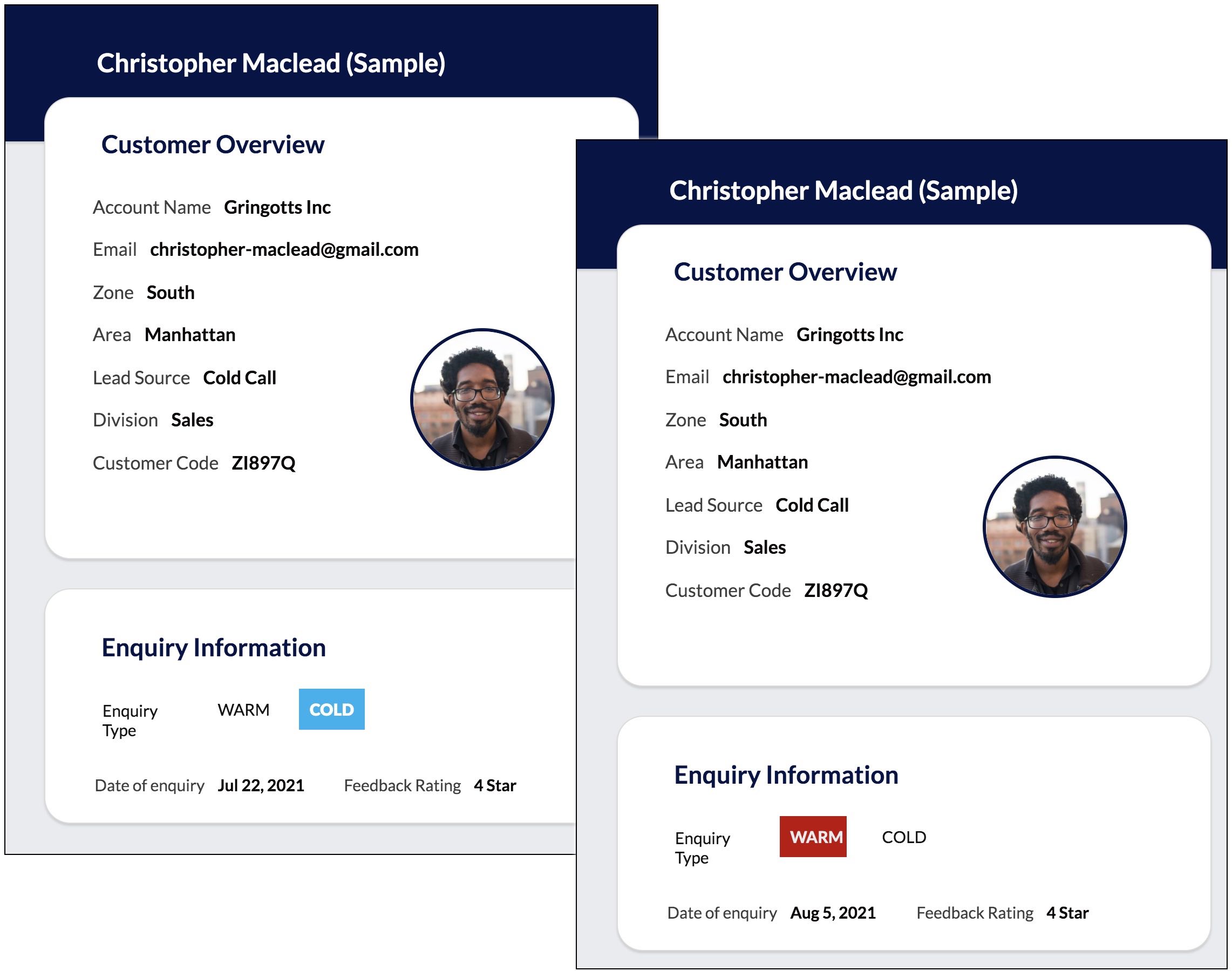The image size is (1232, 971).
Task: Click the Jul 22, 2021 enquiry date
Action: click(261, 785)
